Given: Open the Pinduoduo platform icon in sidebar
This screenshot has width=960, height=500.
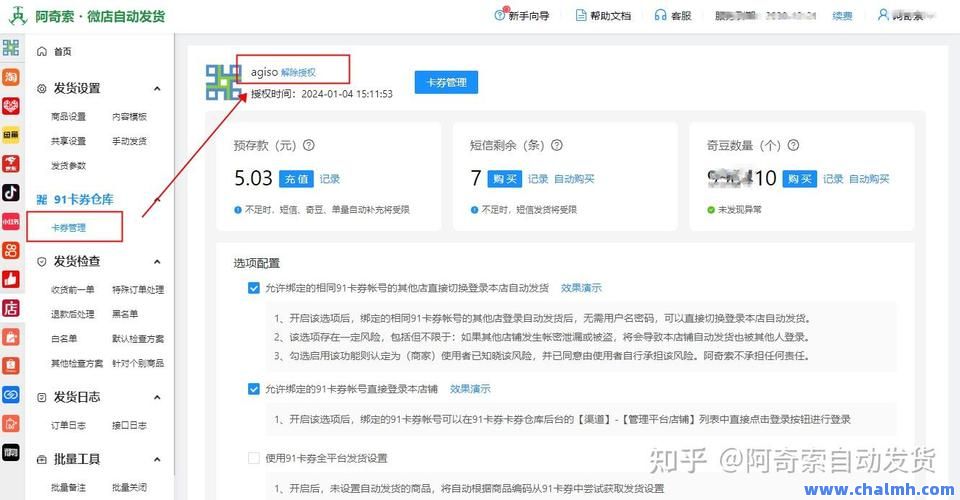Looking at the screenshot, I should [11, 106].
